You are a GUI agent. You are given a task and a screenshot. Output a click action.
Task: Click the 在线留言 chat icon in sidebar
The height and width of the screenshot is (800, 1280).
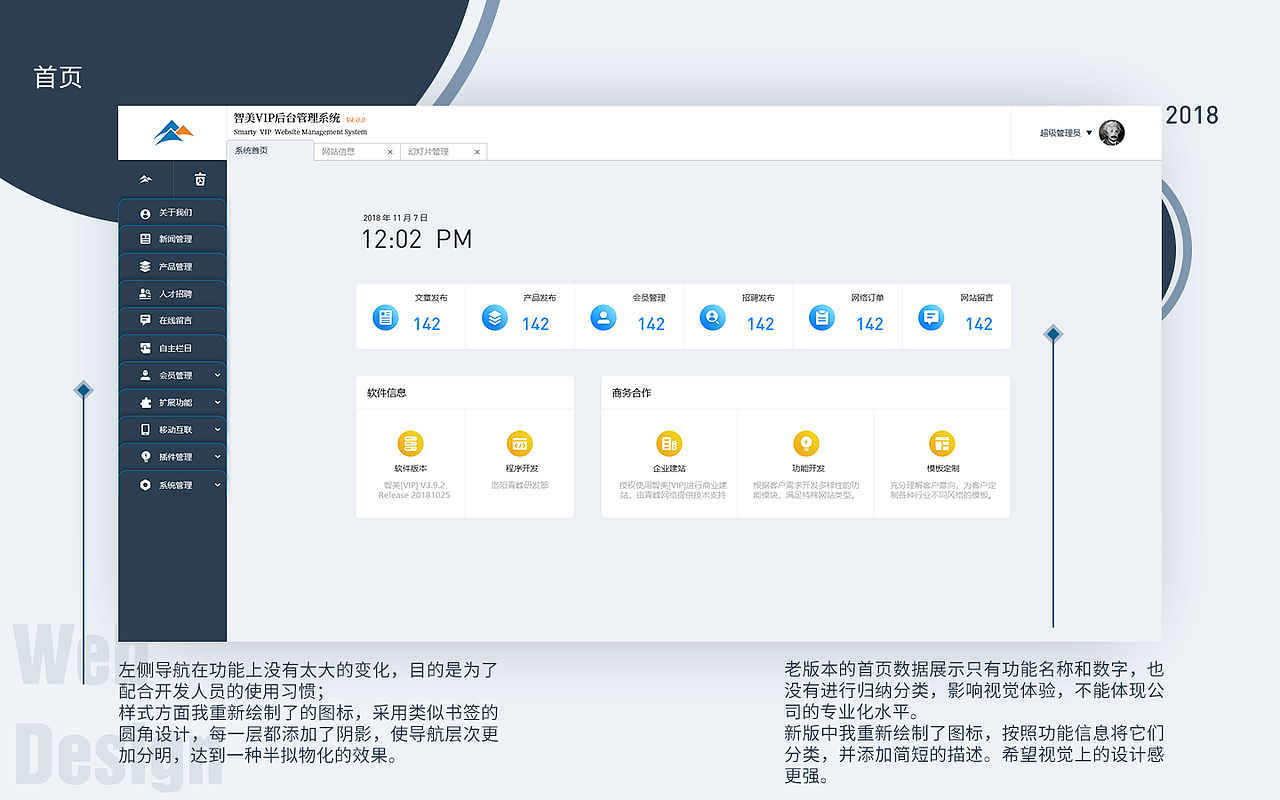click(x=145, y=321)
